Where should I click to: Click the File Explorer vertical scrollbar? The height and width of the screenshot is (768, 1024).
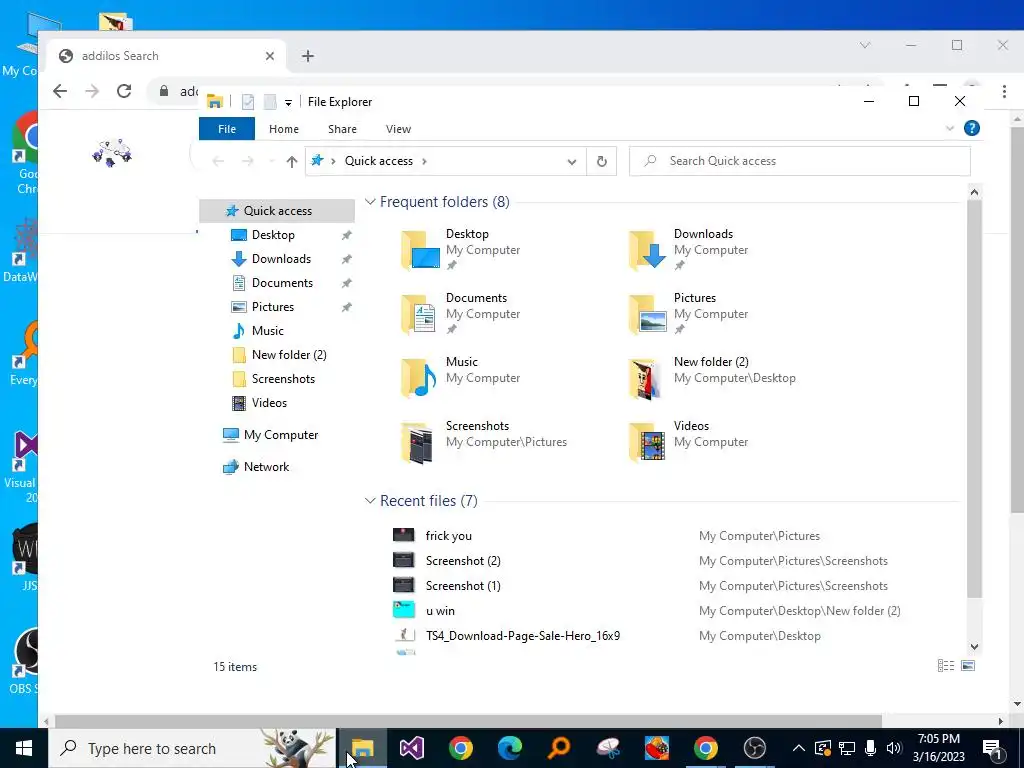[x=974, y=399]
